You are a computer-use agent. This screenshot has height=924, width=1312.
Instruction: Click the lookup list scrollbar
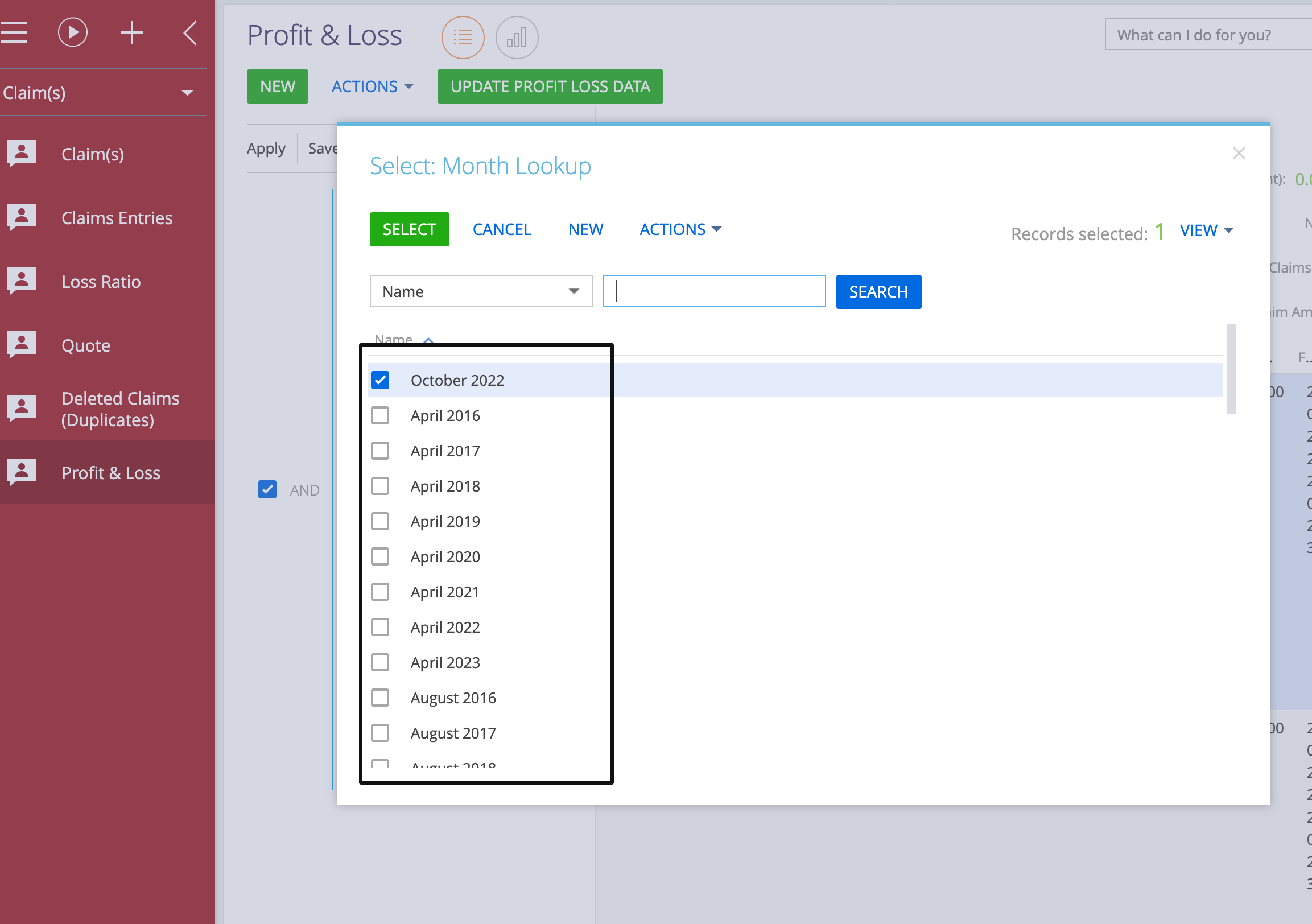click(1231, 369)
